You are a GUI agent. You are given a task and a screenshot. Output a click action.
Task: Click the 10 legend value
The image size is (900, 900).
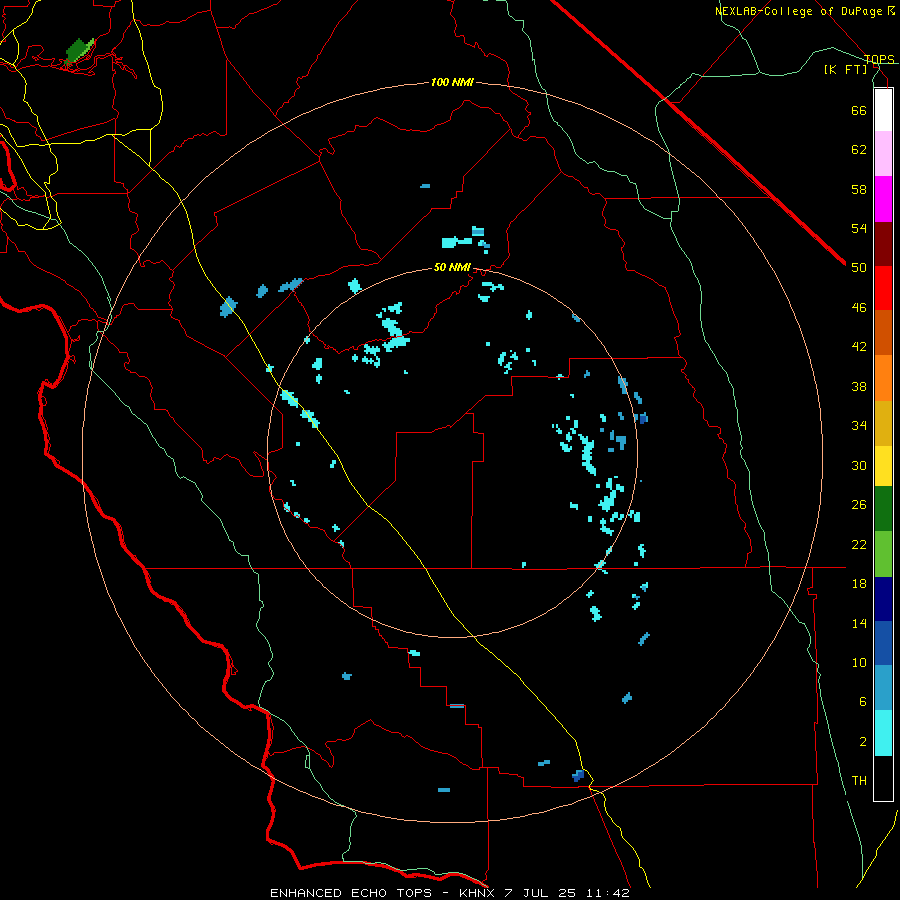tap(859, 662)
